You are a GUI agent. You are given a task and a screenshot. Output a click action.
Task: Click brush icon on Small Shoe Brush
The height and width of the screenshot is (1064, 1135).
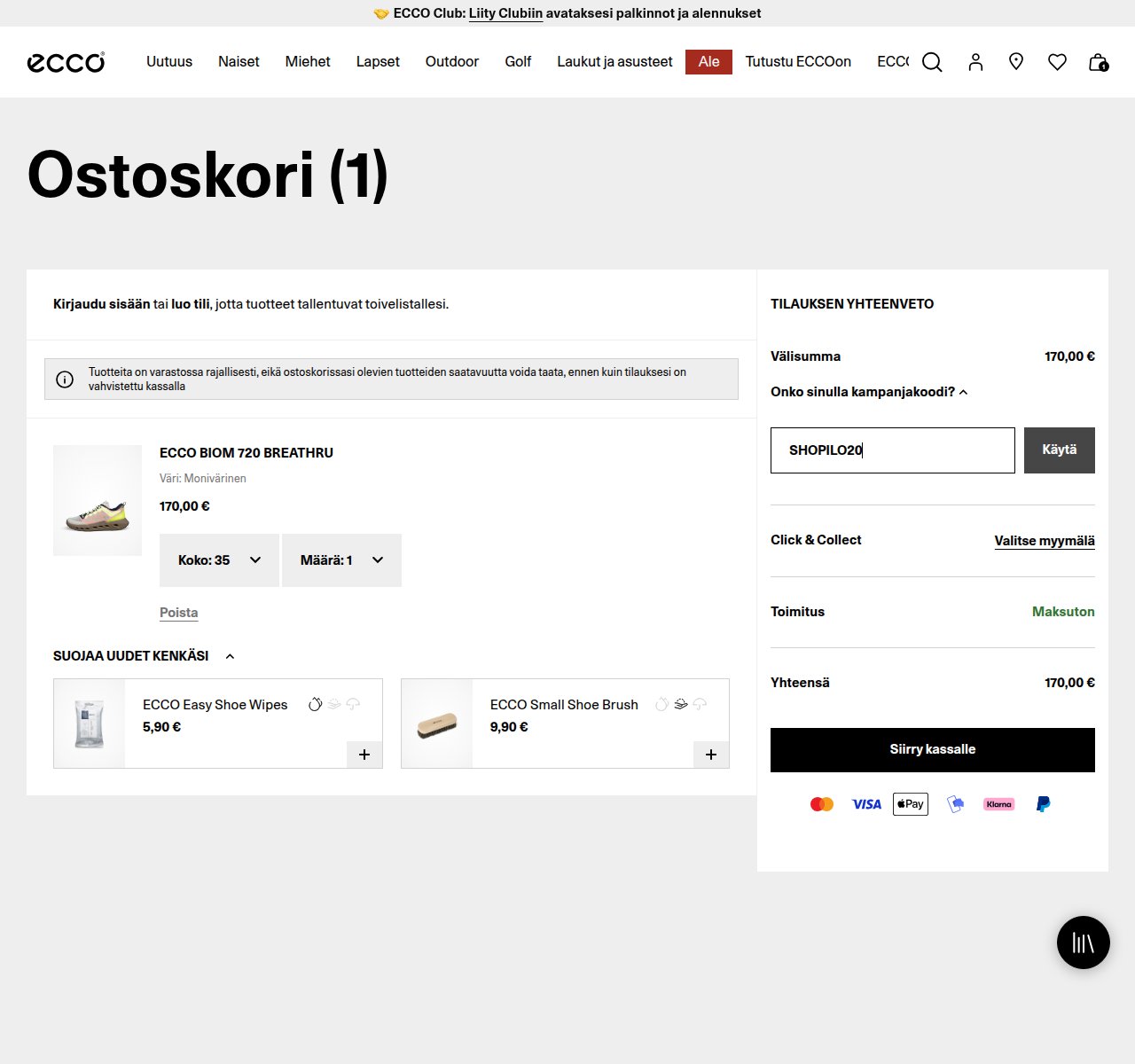pyautogui.click(x=681, y=704)
